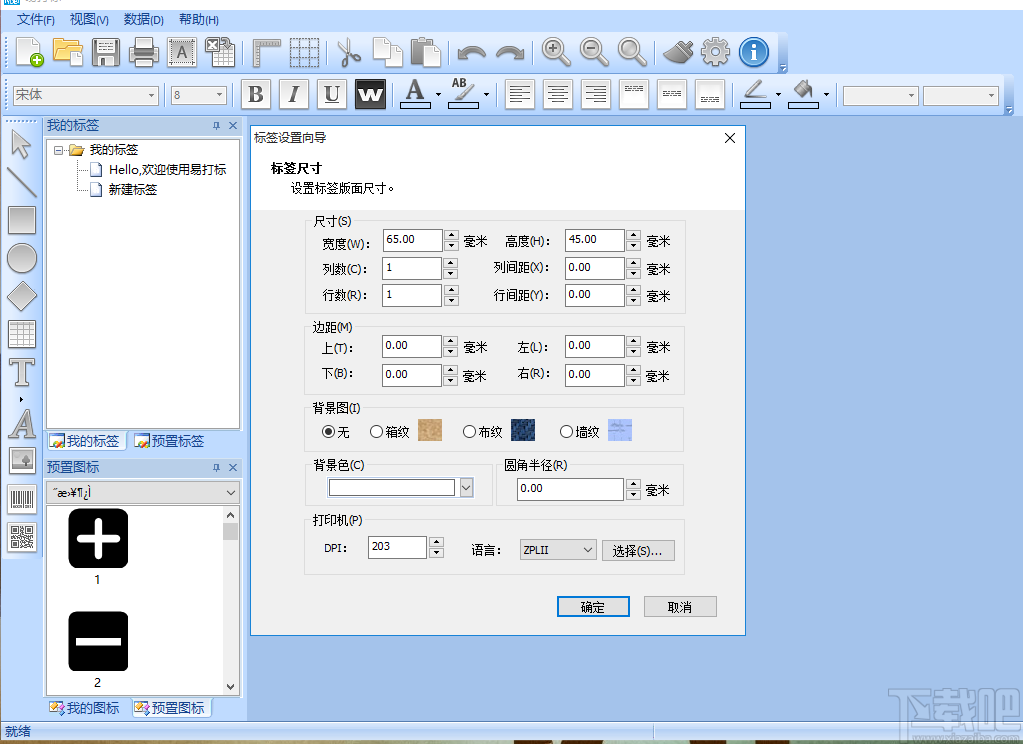Open the 视图(V) menu
Screen dimensions: 1023x744
pyautogui.click(x=89, y=20)
